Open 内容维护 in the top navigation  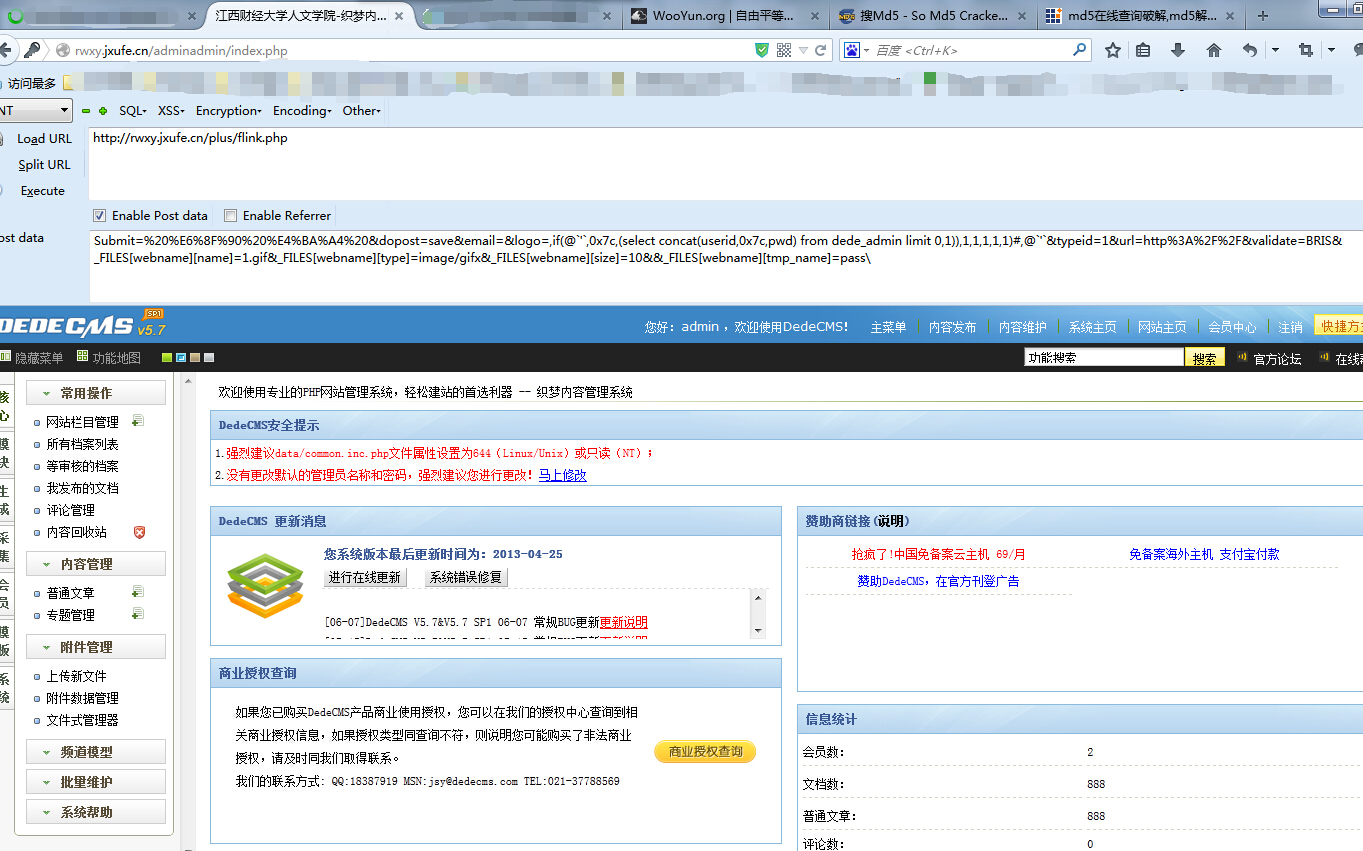[1022, 327]
